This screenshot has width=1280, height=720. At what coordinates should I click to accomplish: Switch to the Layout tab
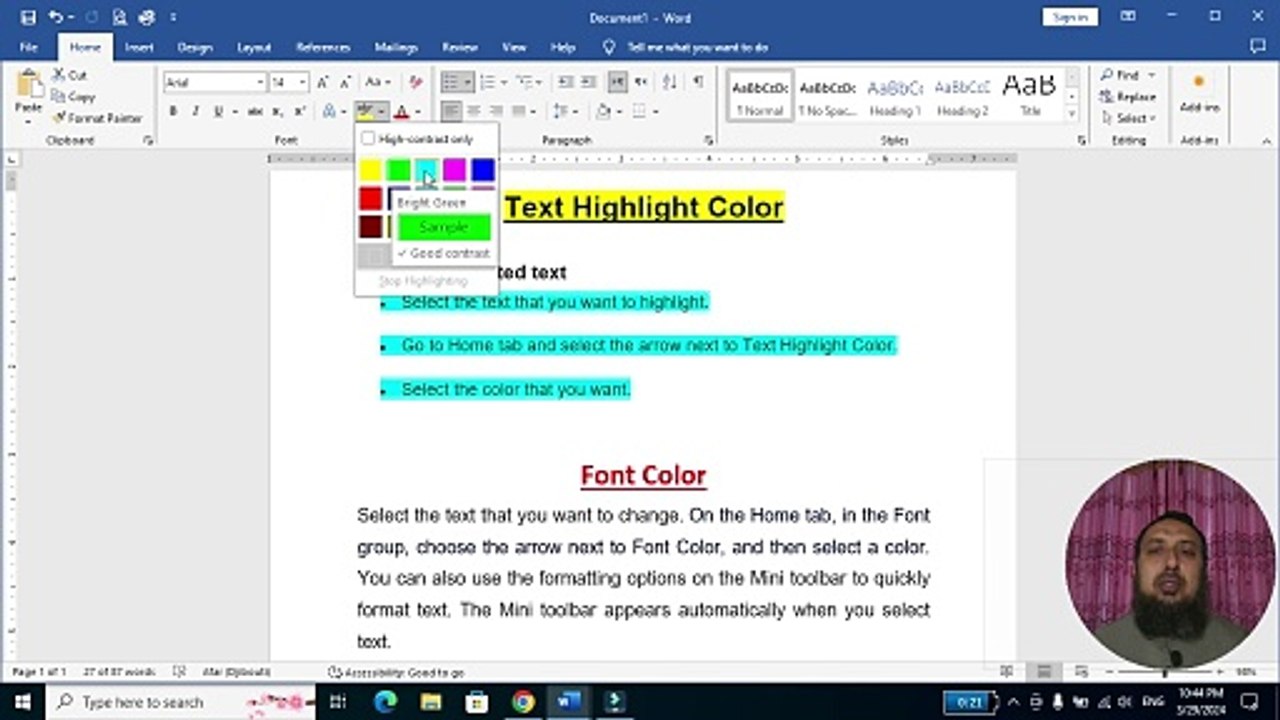pyautogui.click(x=254, y=47)
